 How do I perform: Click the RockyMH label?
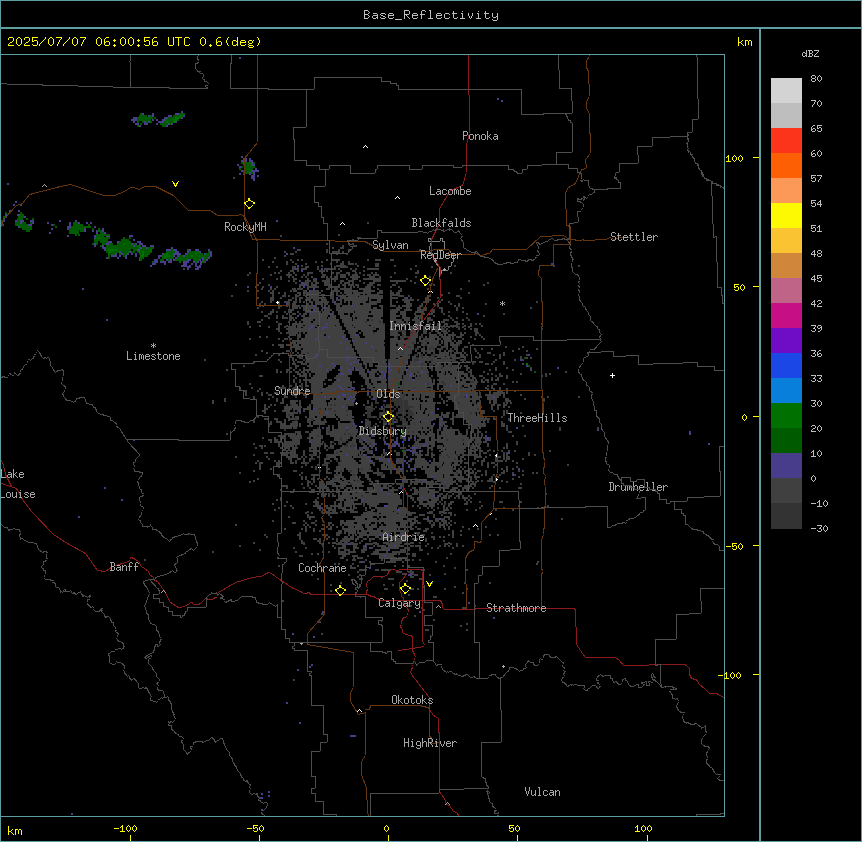[245, 227]
